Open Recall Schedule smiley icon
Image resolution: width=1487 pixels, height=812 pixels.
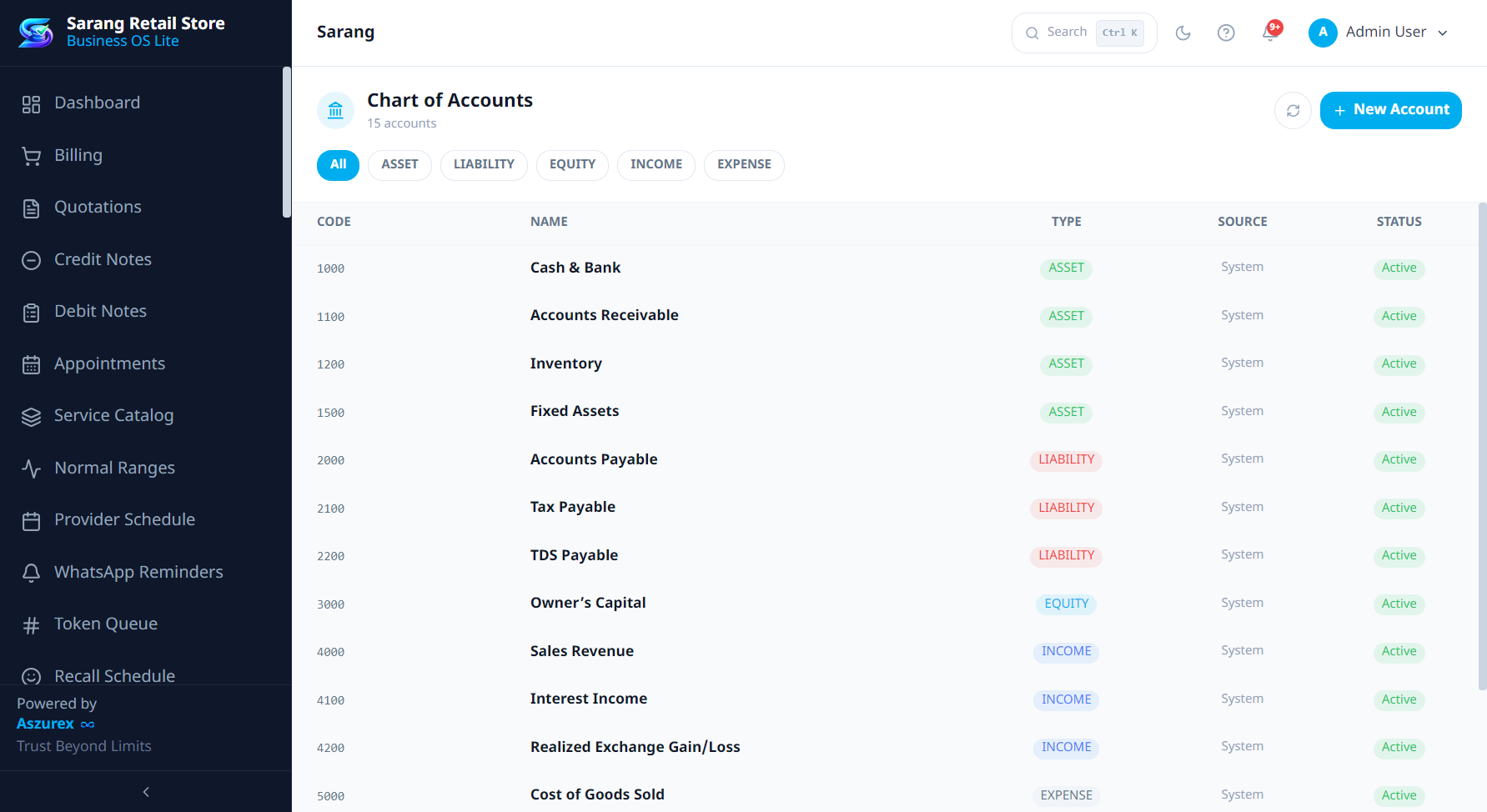[31, 676]
